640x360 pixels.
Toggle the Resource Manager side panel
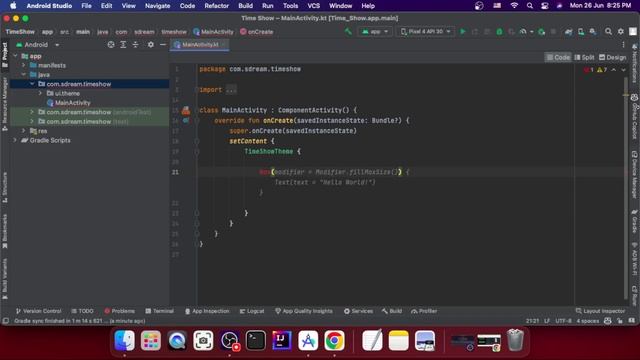[x=5, y=104]
